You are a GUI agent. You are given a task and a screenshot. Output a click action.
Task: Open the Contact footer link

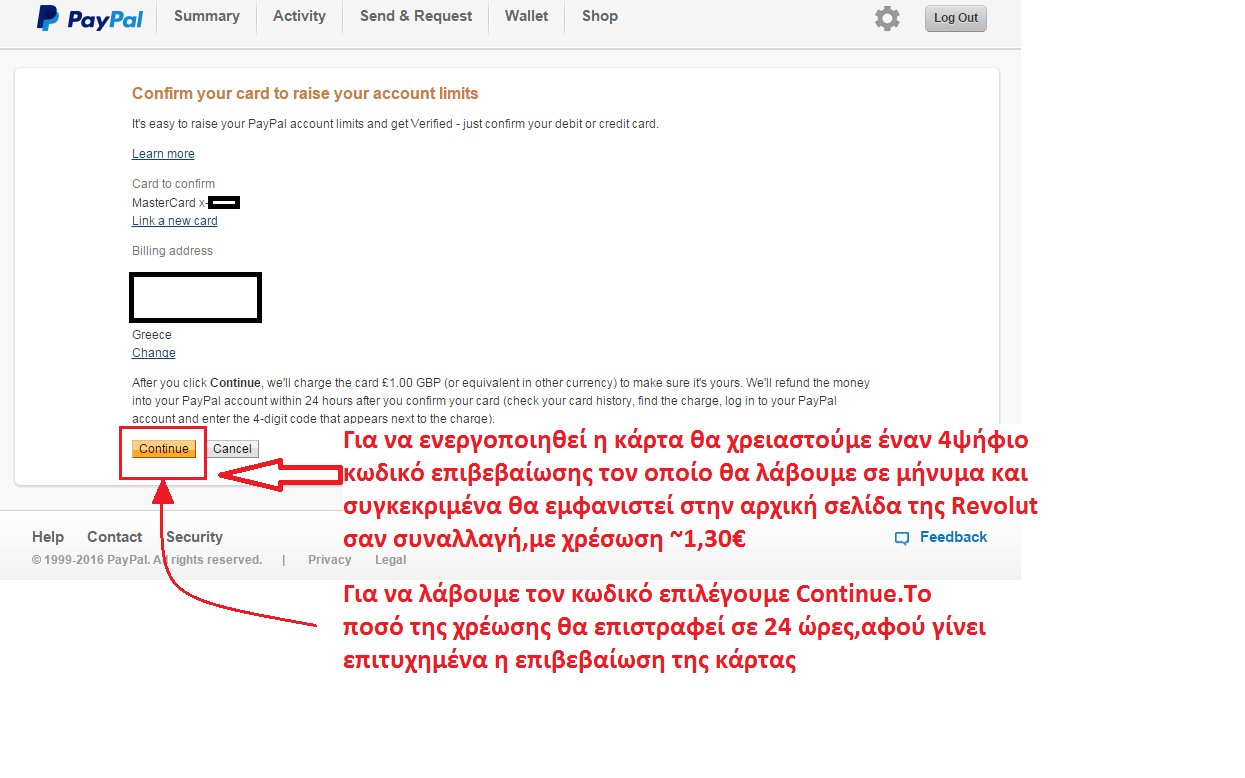[115, 537]
